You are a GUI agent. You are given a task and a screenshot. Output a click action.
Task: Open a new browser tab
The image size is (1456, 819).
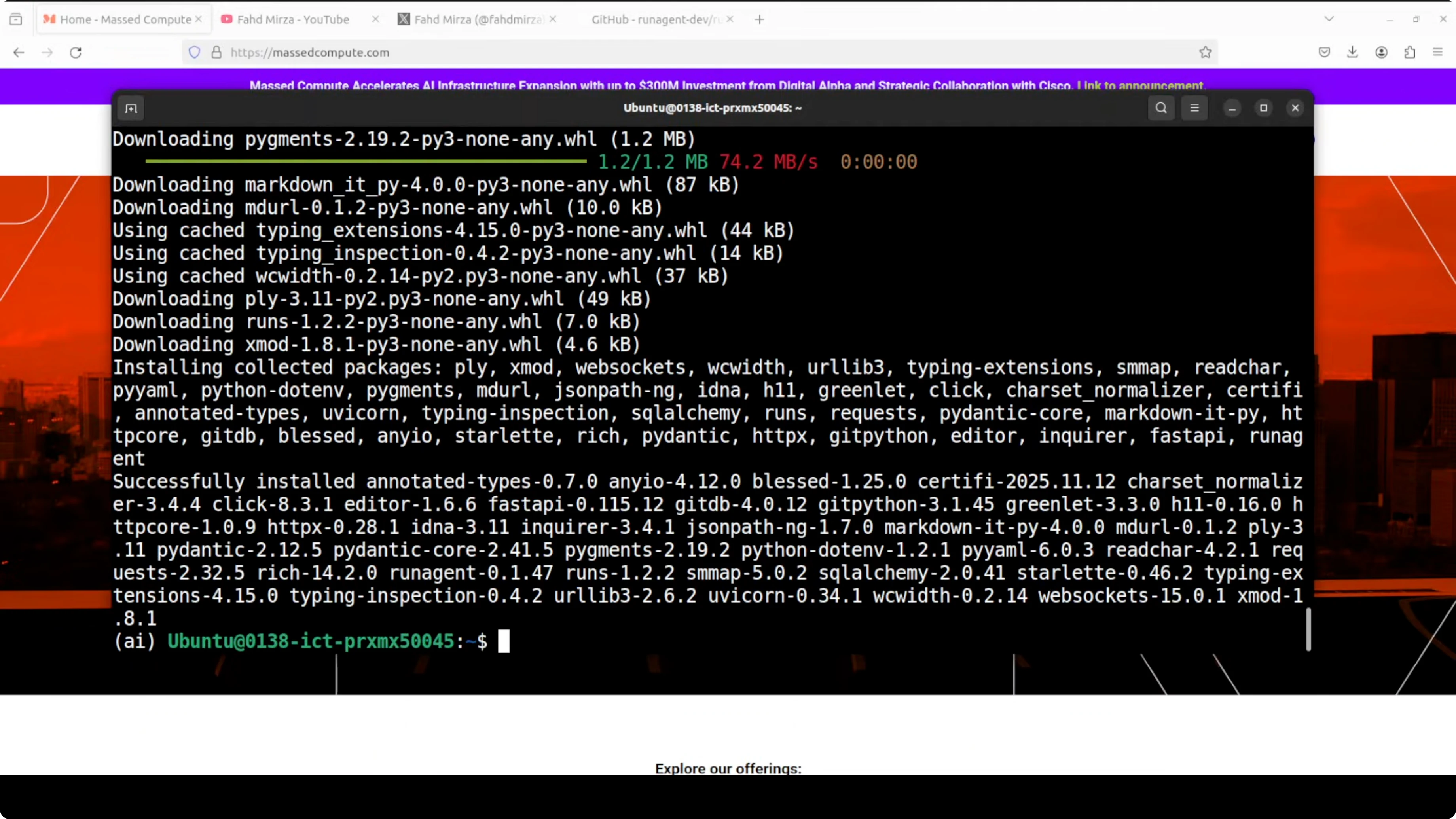[760, 19]
